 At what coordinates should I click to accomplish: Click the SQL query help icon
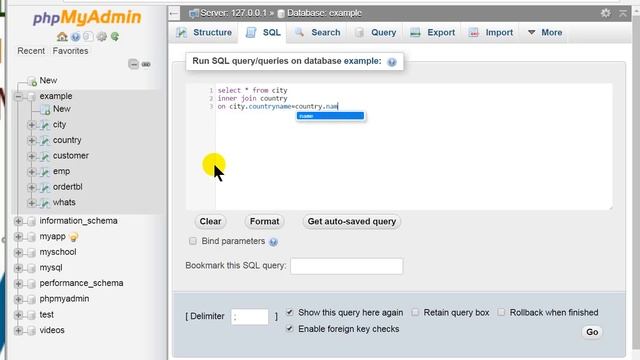[x=392, y=62]
